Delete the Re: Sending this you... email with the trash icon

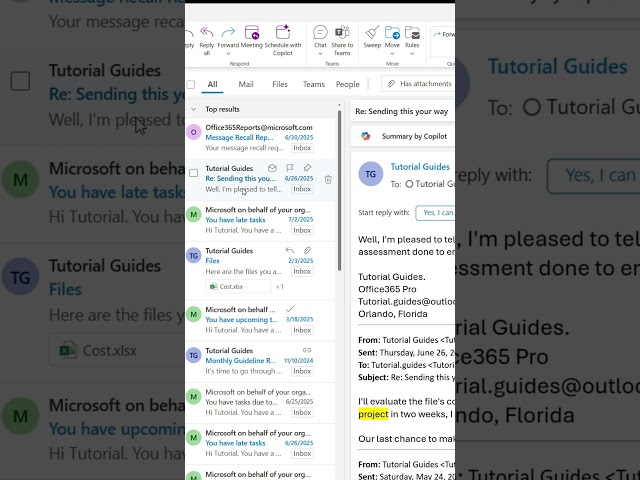coord(328,180)
